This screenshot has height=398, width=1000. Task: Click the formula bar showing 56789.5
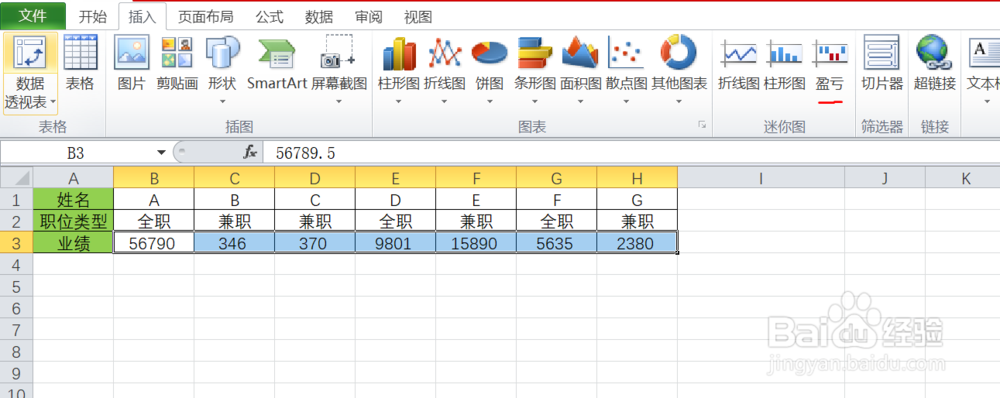pyautogui.click(x=631, y=152)
